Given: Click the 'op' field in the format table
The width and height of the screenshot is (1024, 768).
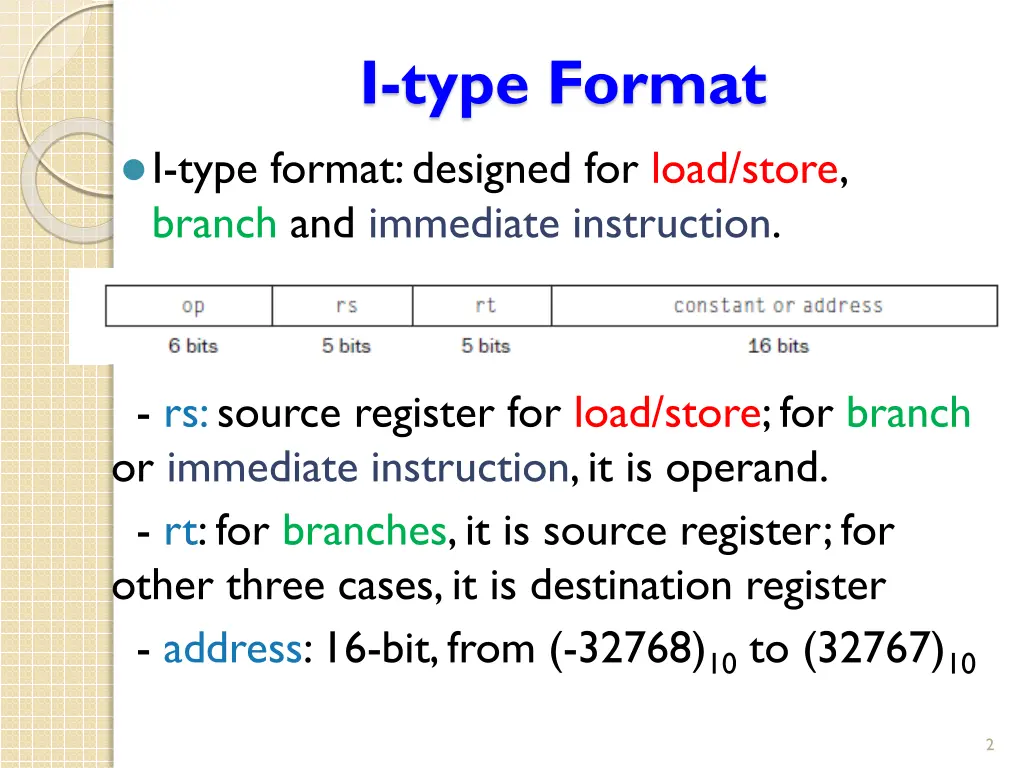Looking at the screenshot, I should click(189, 306).
